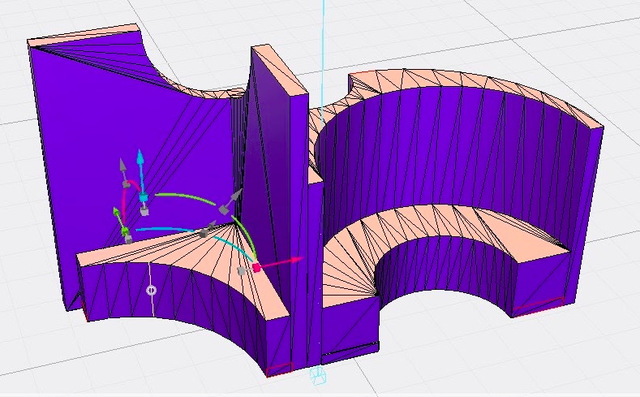Click peach top strip of upper-left wall

pos(84,35)
